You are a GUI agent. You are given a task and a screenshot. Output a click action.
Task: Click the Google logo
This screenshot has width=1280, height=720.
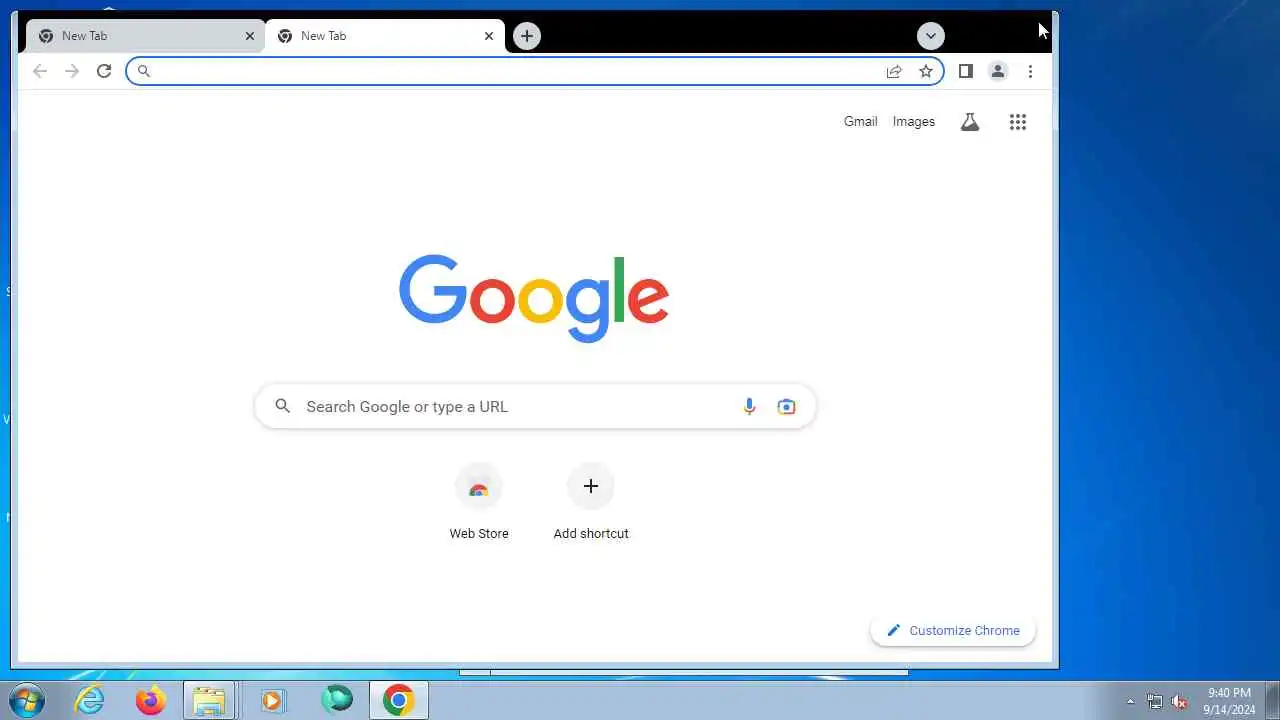pos(534,298)
